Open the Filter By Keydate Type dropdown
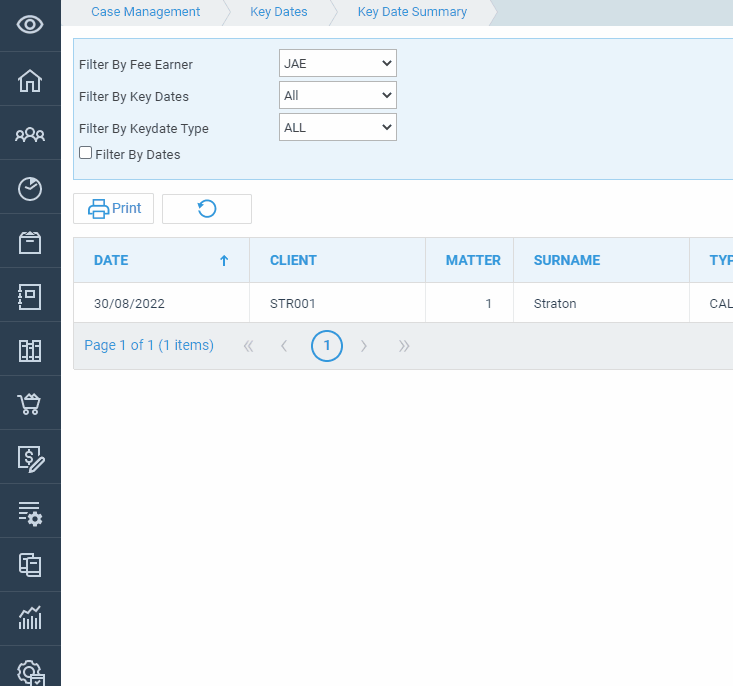The width and height of the screenshot is (733, 686). coord(337,127)
